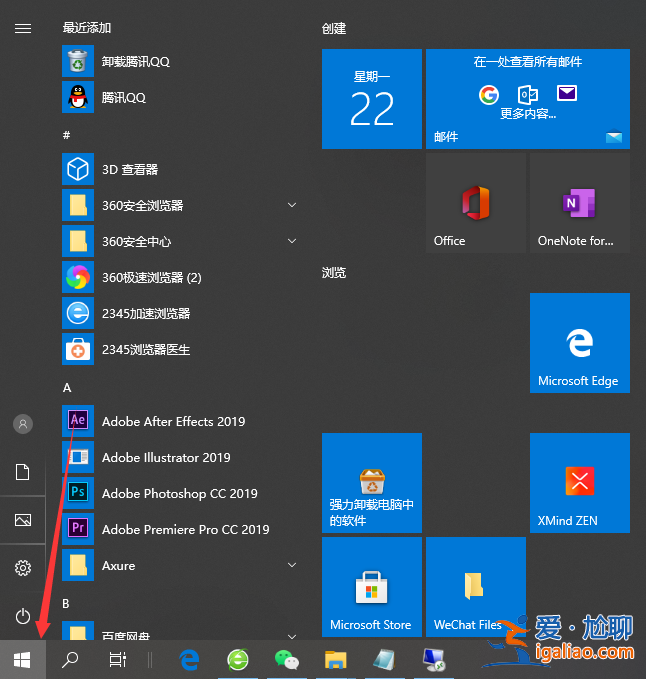Open Adobe Photoshop CC 2019 Ps icon
Screen dimensions: 646x679
coord(78,493)
